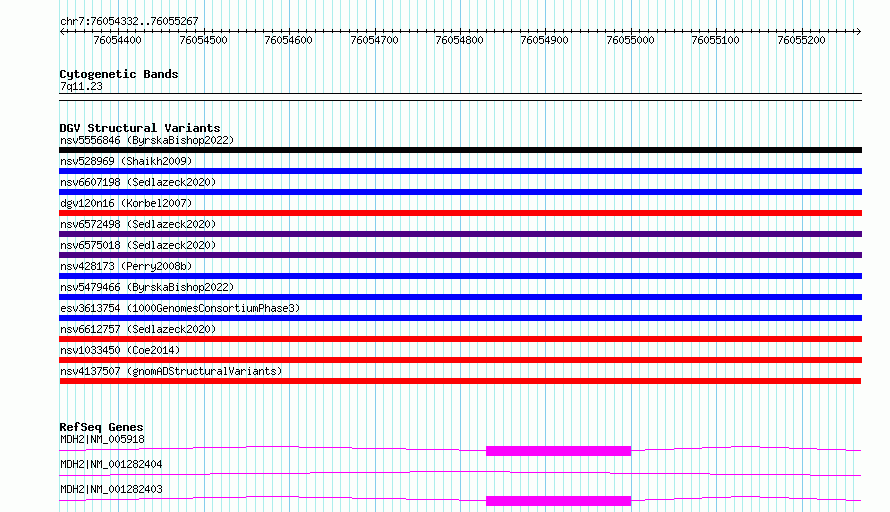This screenshot has width=890, height=512.
Task: Select the blue bar beneath nsv6607198
Action: [460, 192]
